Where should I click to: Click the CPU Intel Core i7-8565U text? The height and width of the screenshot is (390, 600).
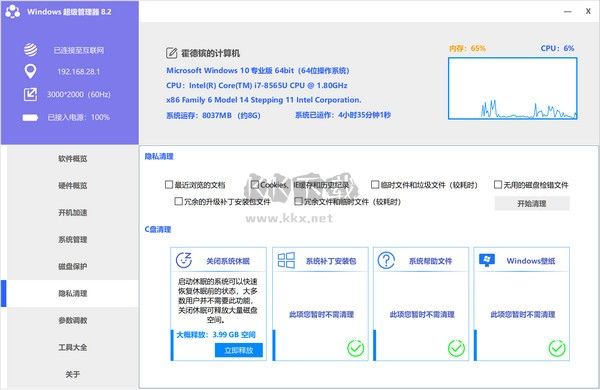pos(257,85)
